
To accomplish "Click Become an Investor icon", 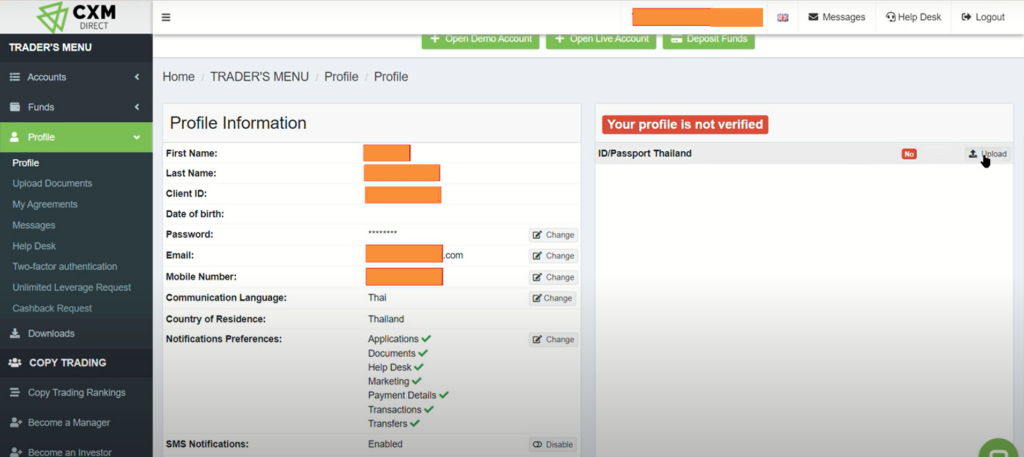I will (15, 452).
